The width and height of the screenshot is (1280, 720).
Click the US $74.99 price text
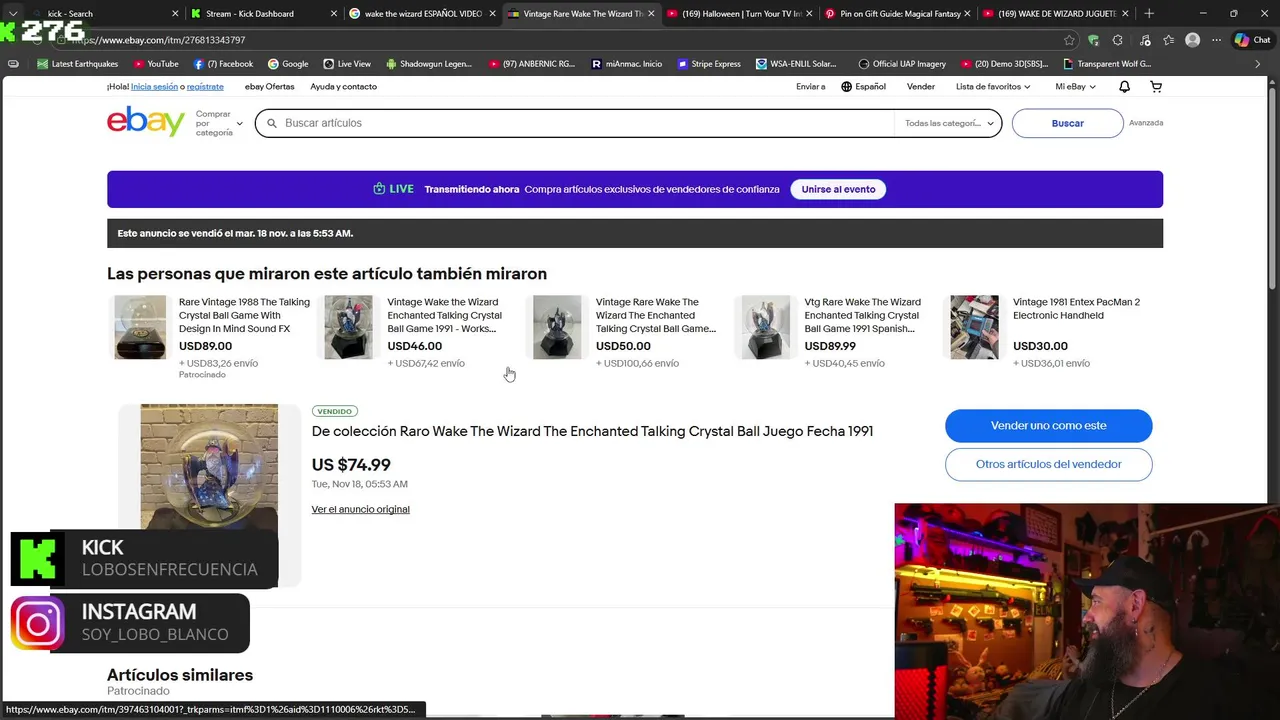pos(351,465)
